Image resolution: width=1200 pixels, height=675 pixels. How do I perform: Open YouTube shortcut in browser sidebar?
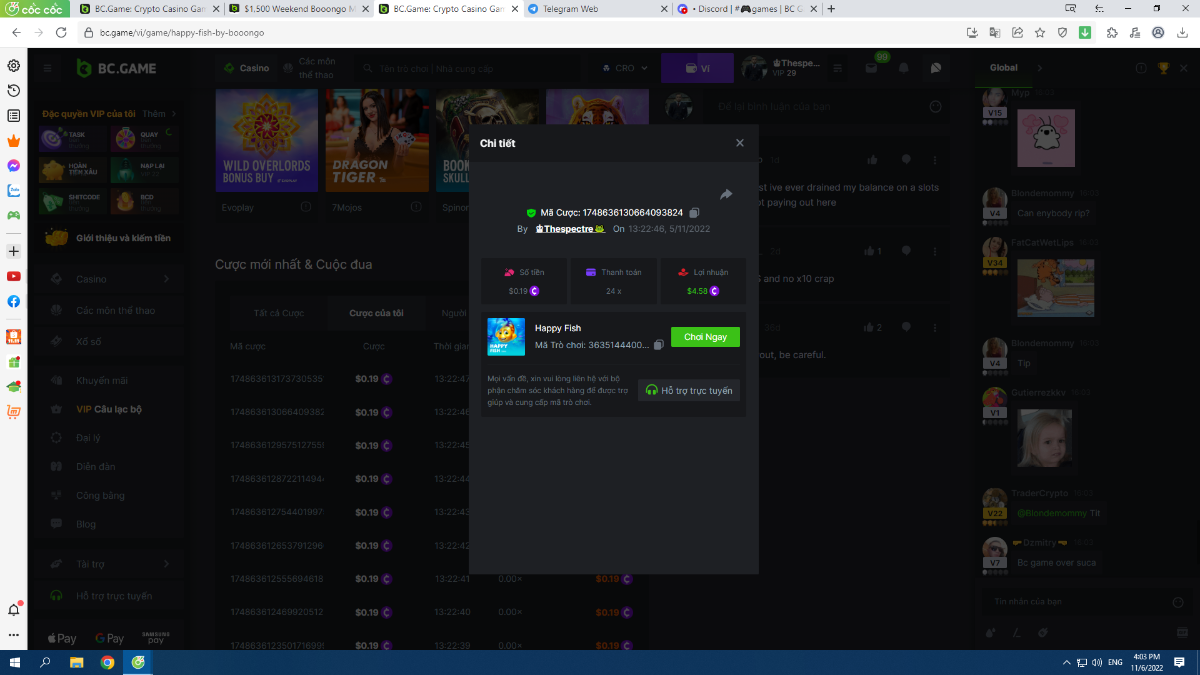coord(14,276)
